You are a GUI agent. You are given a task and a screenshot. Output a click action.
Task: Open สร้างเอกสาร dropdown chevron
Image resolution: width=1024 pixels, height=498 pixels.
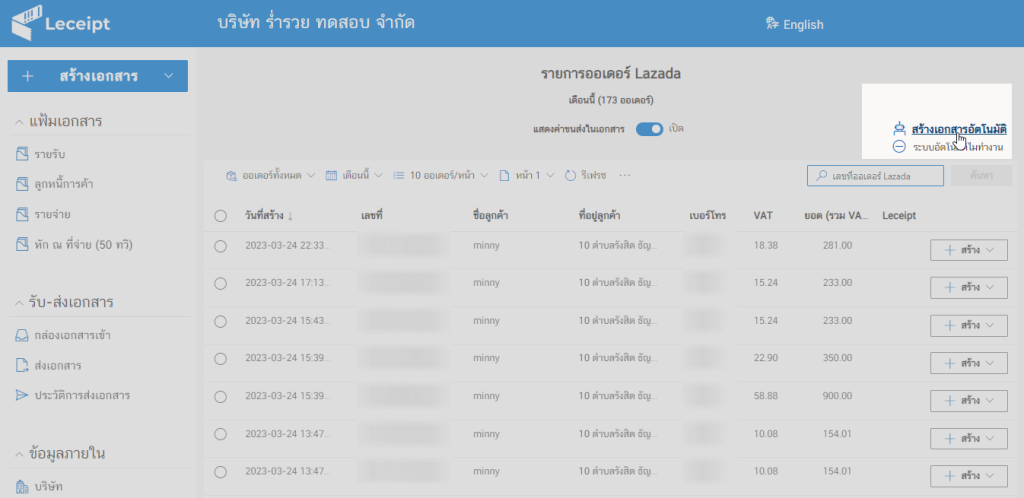tap(168, 76)
